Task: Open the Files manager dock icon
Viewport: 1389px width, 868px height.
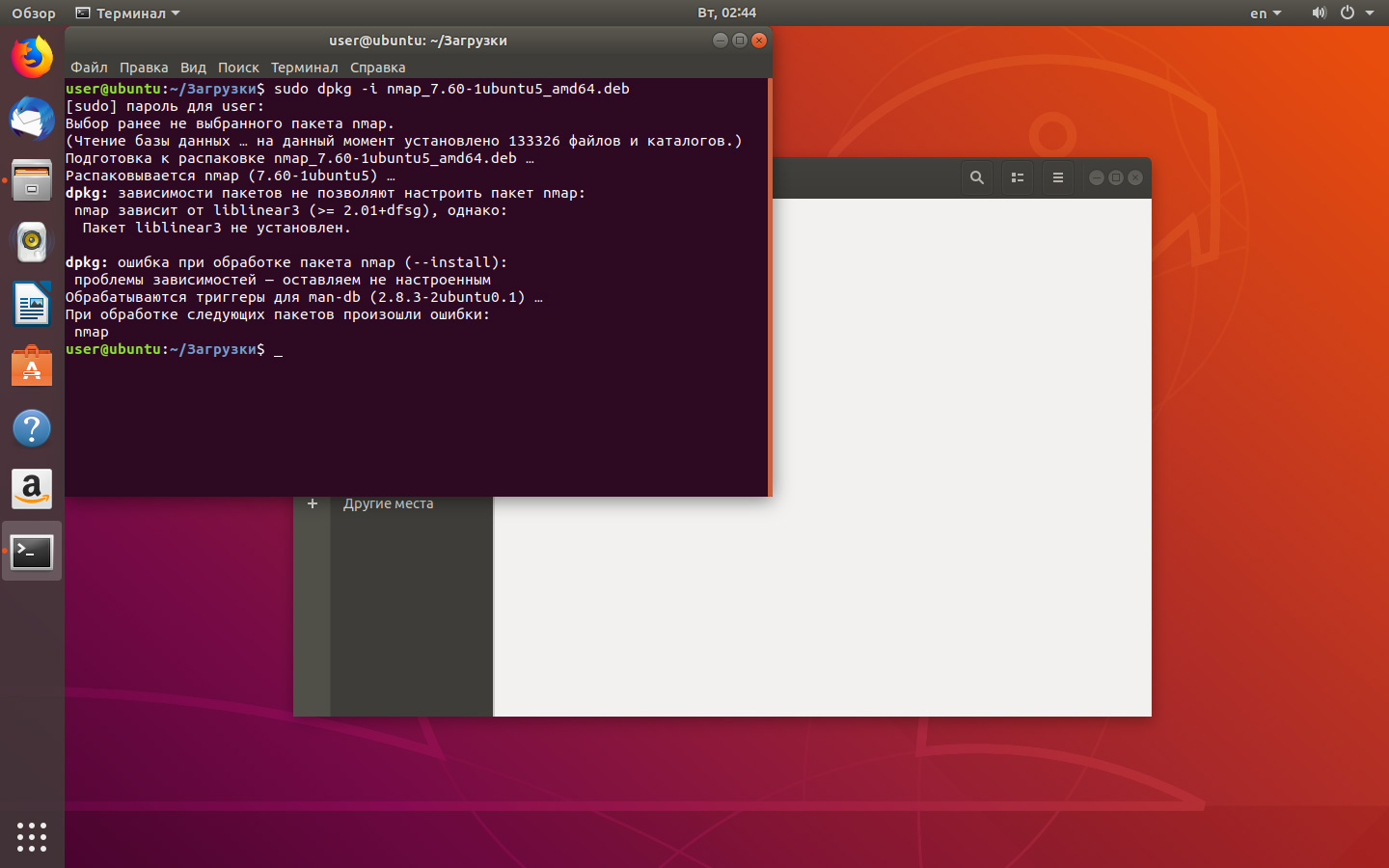Action: point(32,180)
